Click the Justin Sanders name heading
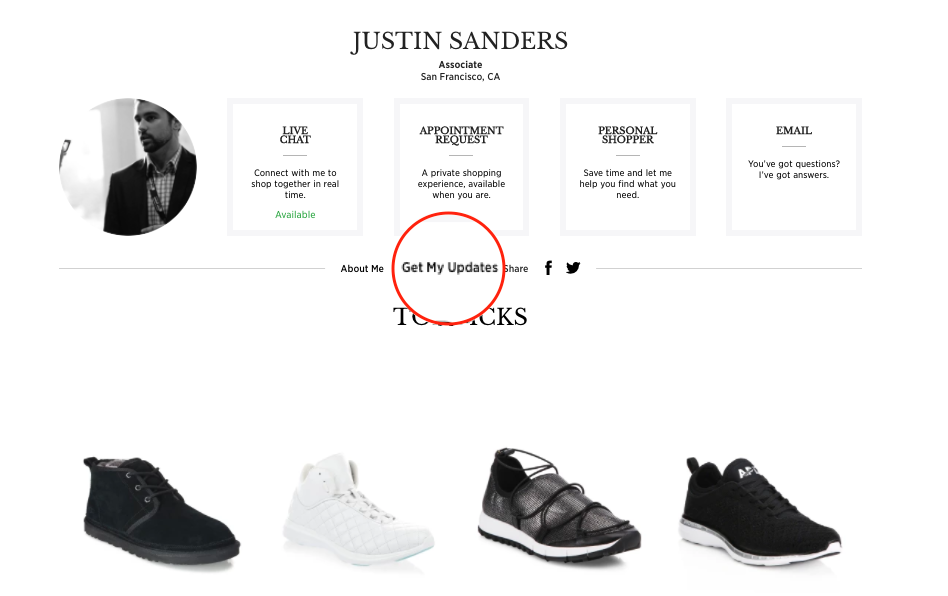The image size is (948, 596). [460, 41]
